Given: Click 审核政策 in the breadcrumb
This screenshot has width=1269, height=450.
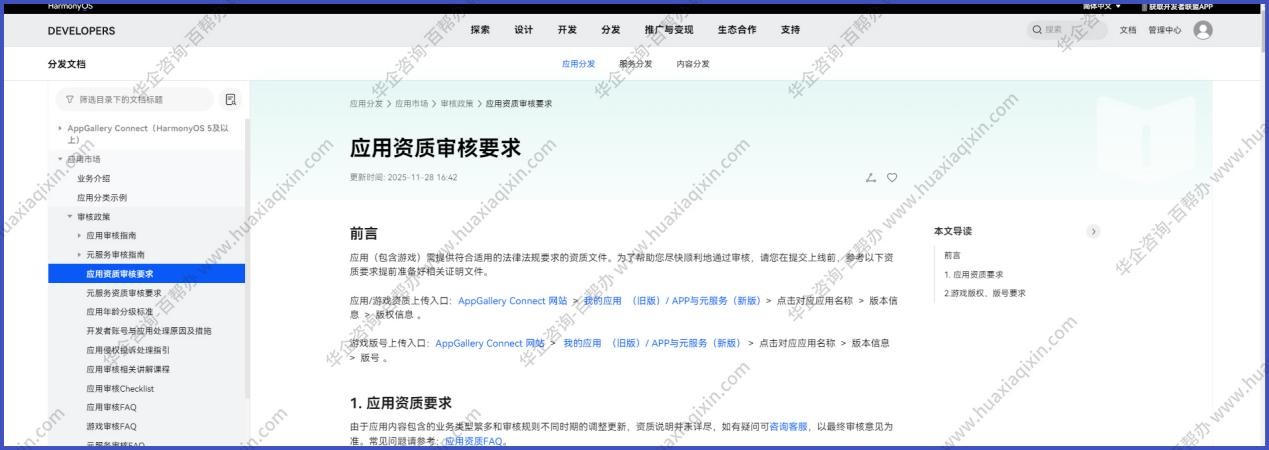Looking at the screenshot, I should (457, 103).
